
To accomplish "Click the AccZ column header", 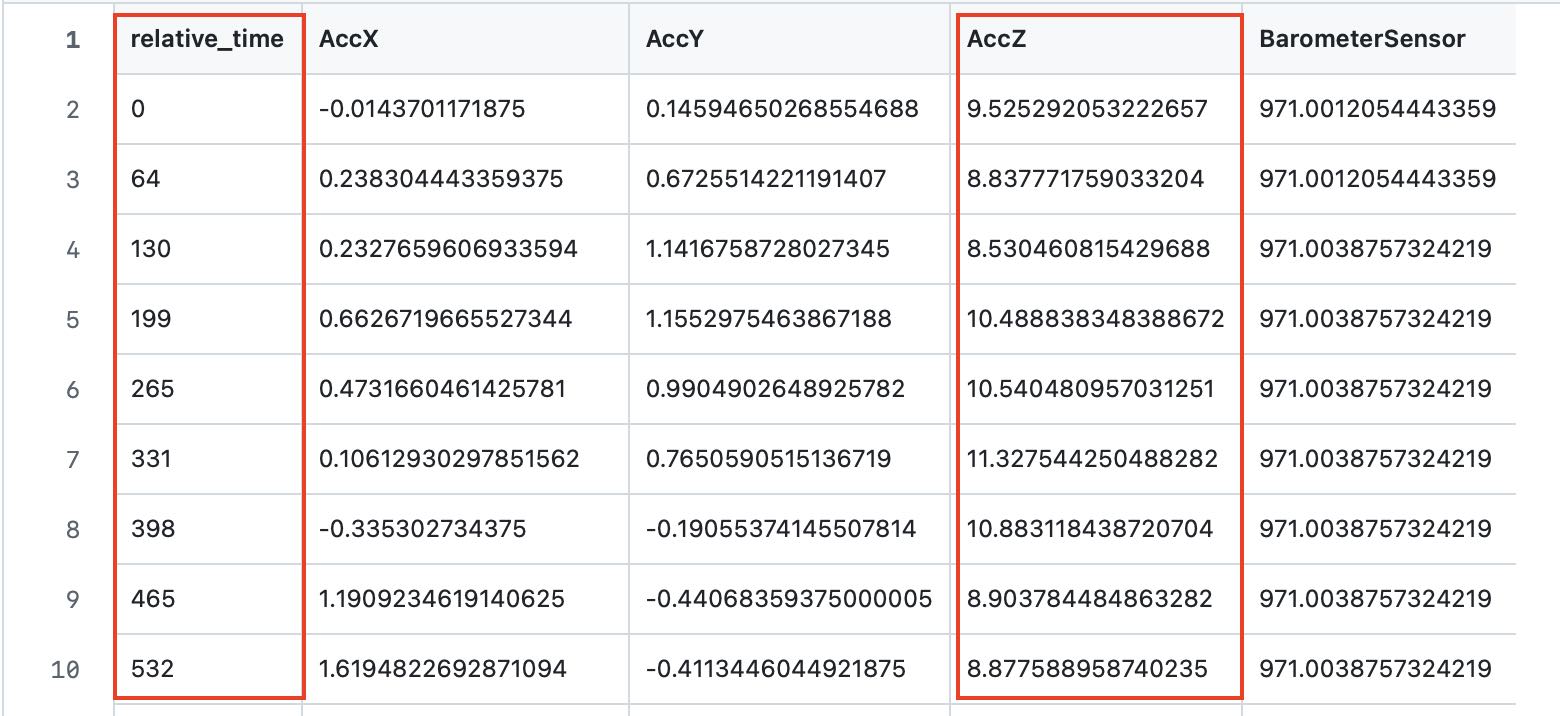I will pyautogui.click(x=995, y=39).
